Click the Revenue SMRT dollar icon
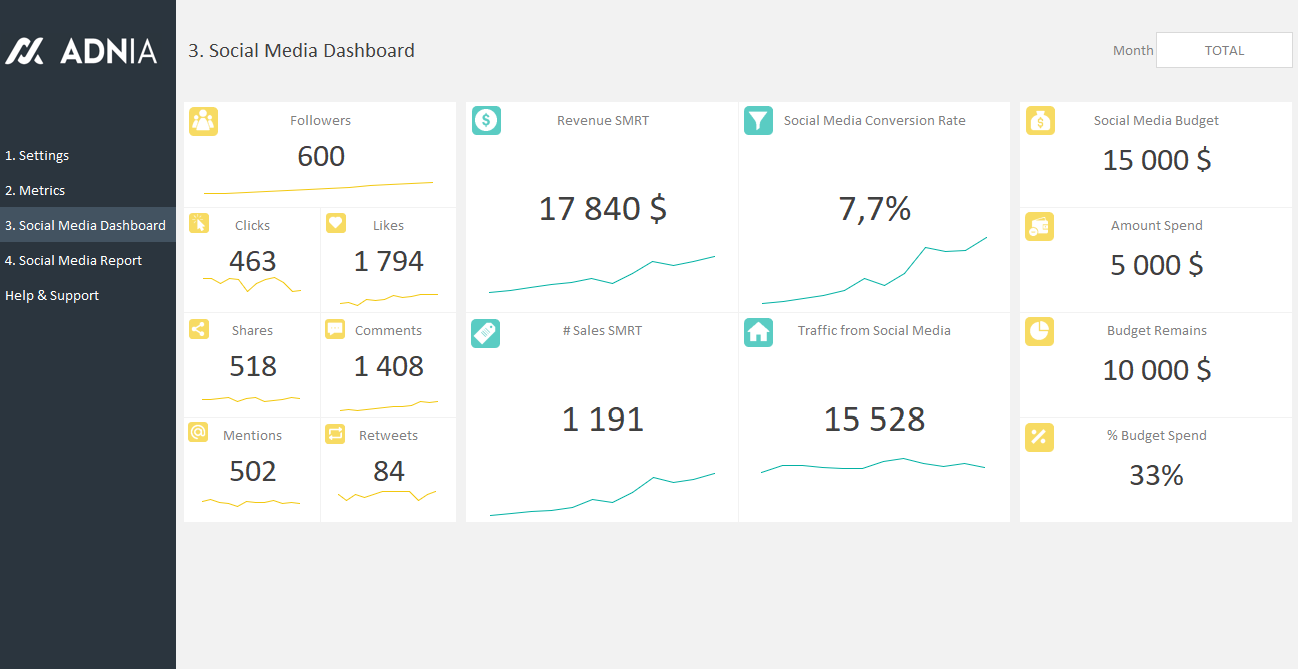 click(x=486, y=121)
